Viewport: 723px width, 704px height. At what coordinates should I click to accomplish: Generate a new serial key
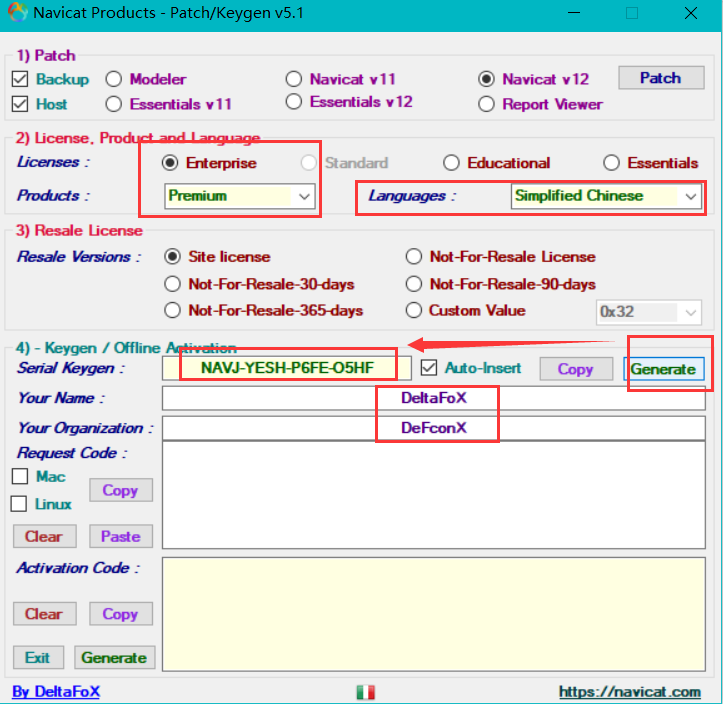pos(664,369)
